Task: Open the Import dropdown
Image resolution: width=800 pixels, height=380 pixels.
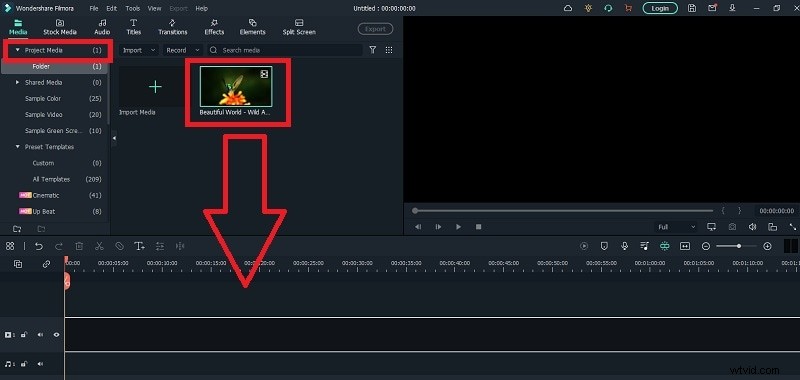Action: (x=139, y=50)
